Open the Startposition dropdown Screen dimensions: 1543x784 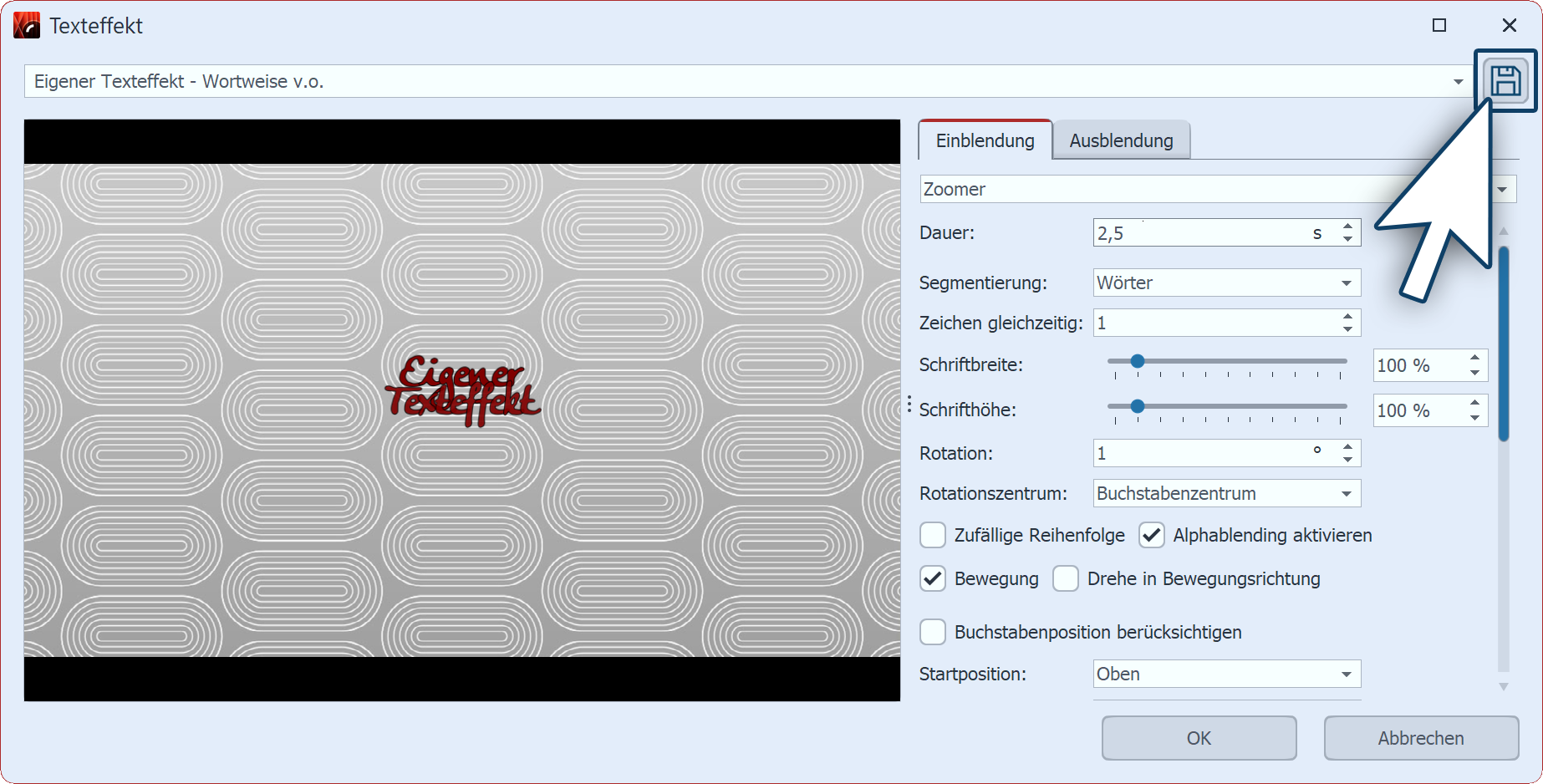coord(1346,675)
